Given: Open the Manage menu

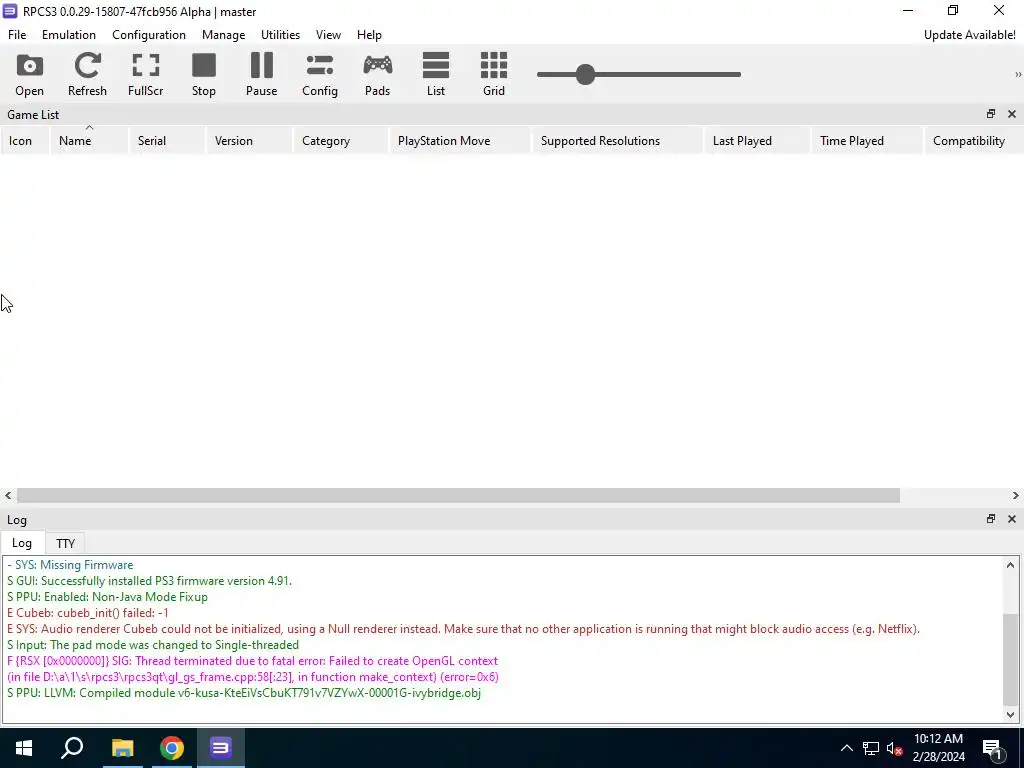Looking at the screenshot, I should point(223,35).
